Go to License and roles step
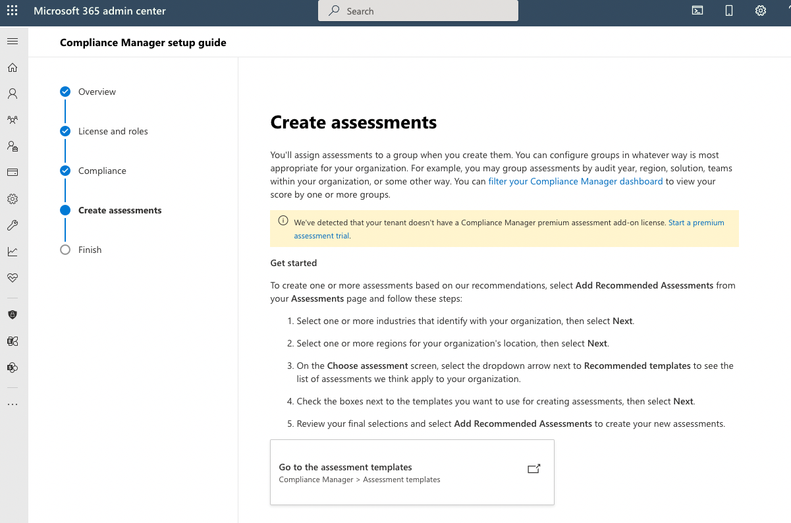791x523 pixels. 113,131
